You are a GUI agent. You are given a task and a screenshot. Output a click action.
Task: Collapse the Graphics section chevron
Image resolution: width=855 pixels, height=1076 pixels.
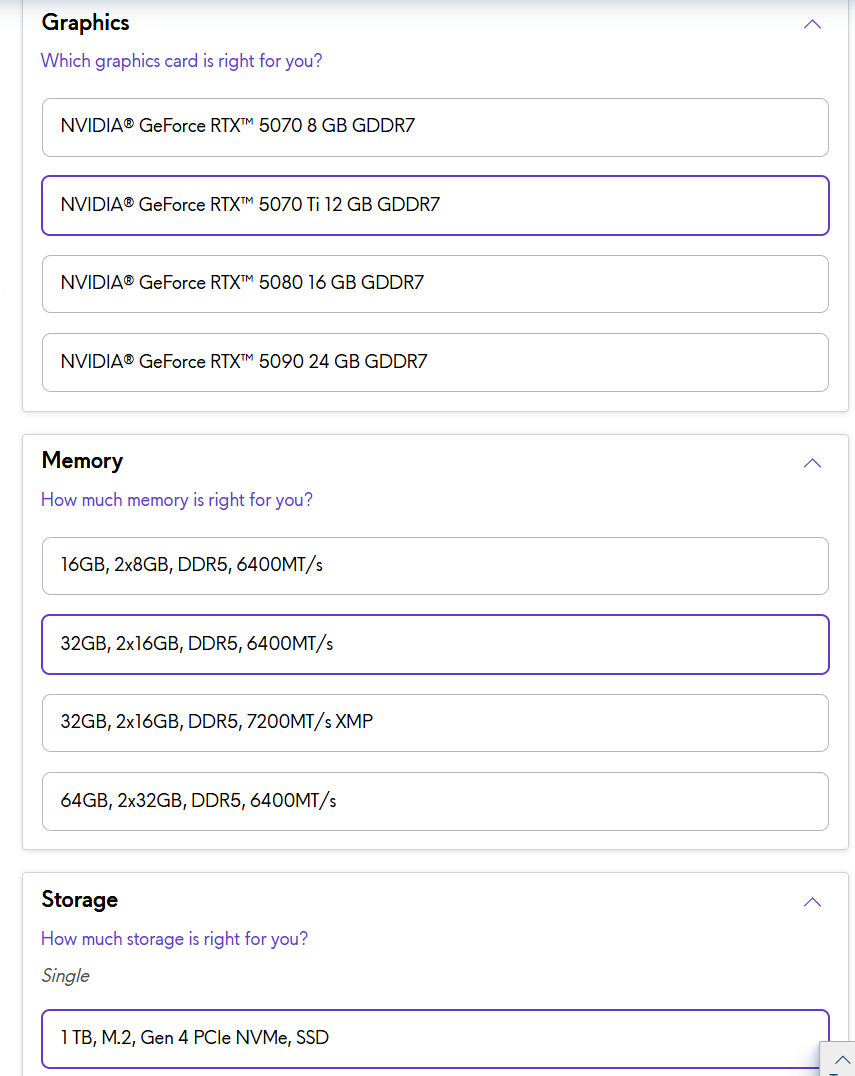point(812,24)
